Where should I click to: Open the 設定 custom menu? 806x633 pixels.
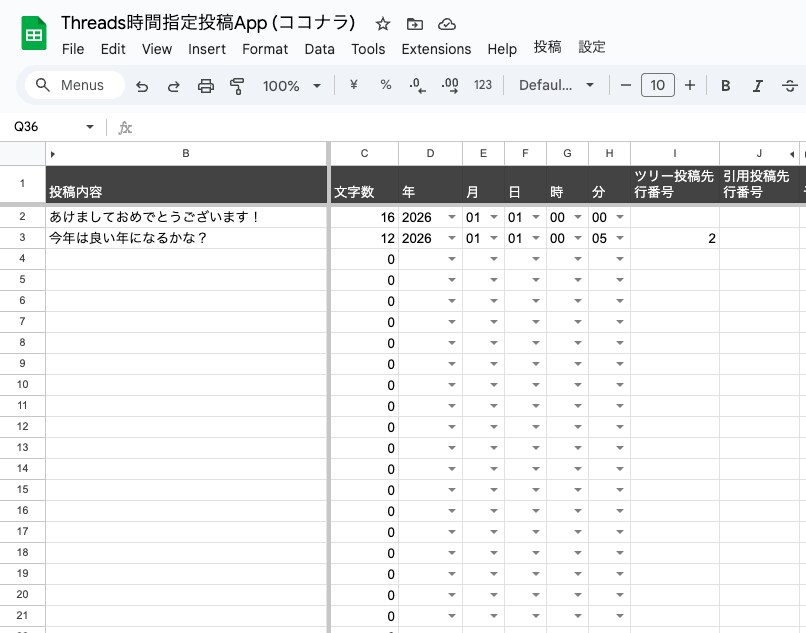(592, 47)
